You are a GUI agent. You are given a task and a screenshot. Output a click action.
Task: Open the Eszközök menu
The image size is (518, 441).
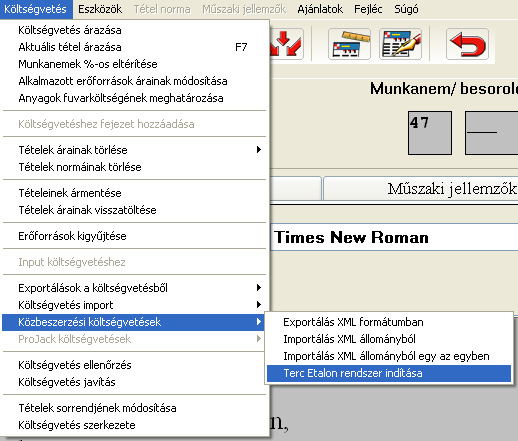[x=100, y=9]
